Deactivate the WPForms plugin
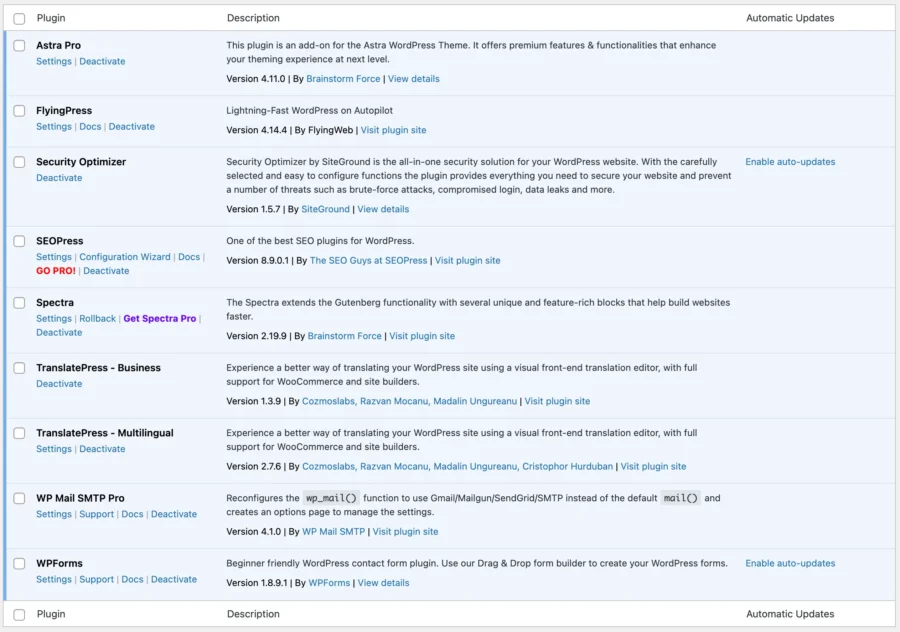This screenshot has width=900, height=632. coord(174,579)
